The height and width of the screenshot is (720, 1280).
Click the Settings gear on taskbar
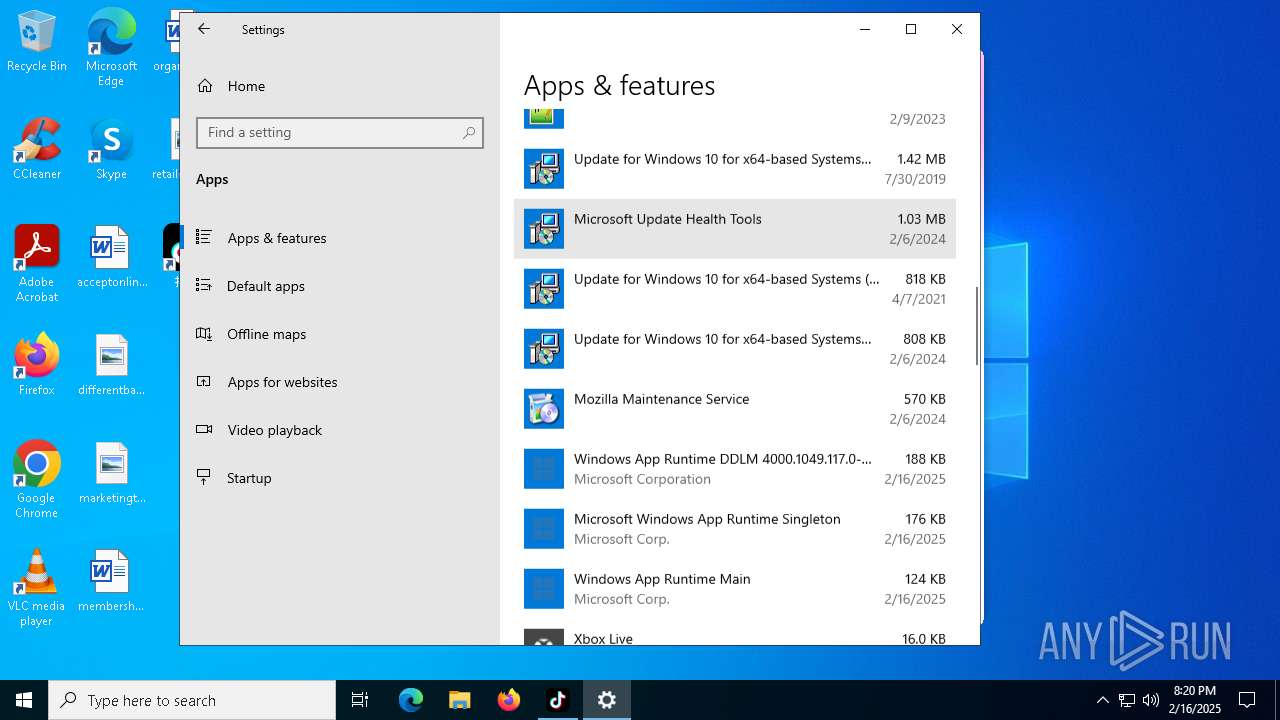[x=606, y=700]
